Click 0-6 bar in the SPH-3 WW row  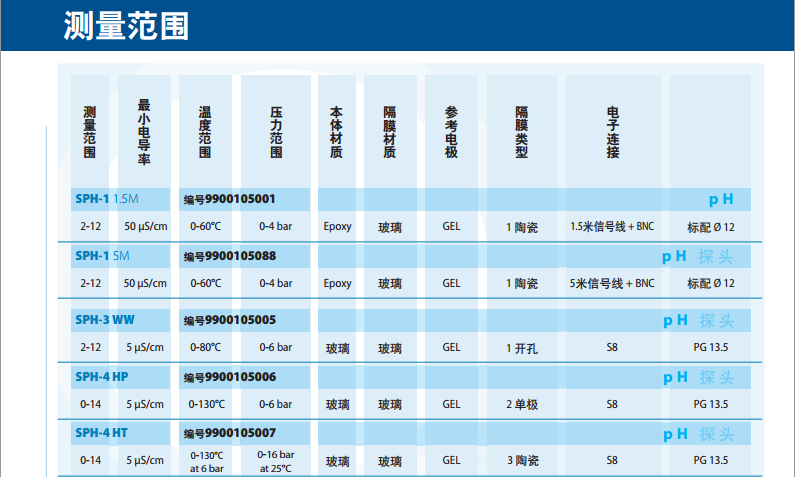[x=276, y=347]
